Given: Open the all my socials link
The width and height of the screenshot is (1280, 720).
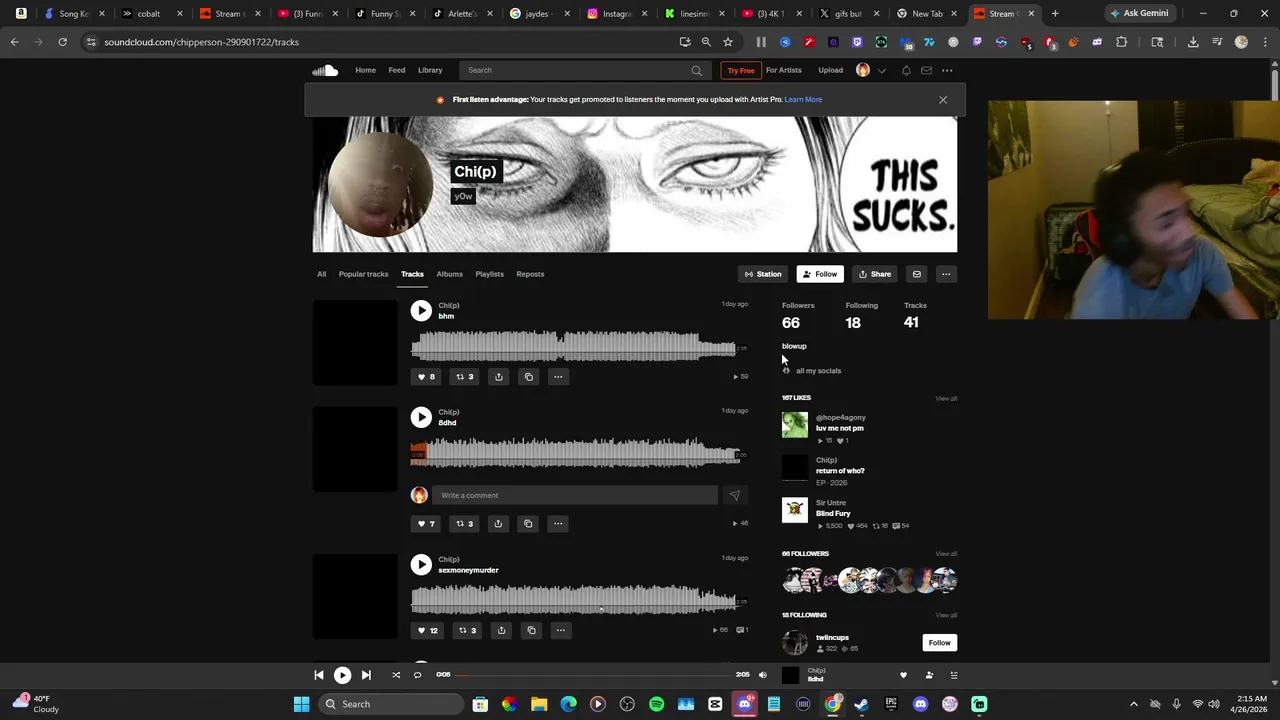Looking at the screenshot, I should tap(818, 371).
